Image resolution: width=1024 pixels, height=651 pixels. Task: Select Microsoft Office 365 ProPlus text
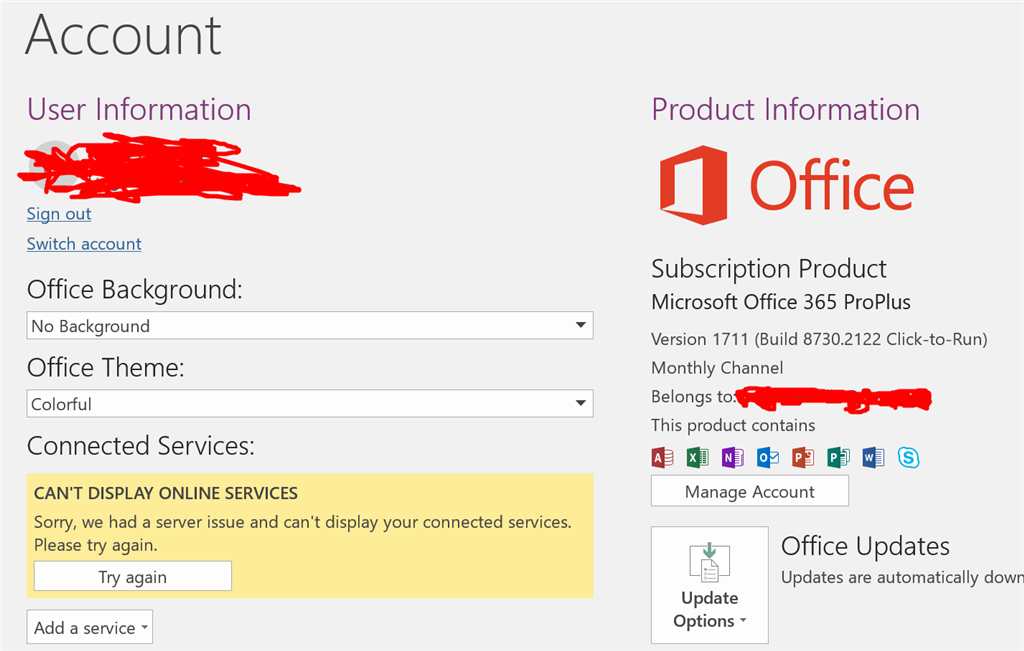click(x=781, y=302)
